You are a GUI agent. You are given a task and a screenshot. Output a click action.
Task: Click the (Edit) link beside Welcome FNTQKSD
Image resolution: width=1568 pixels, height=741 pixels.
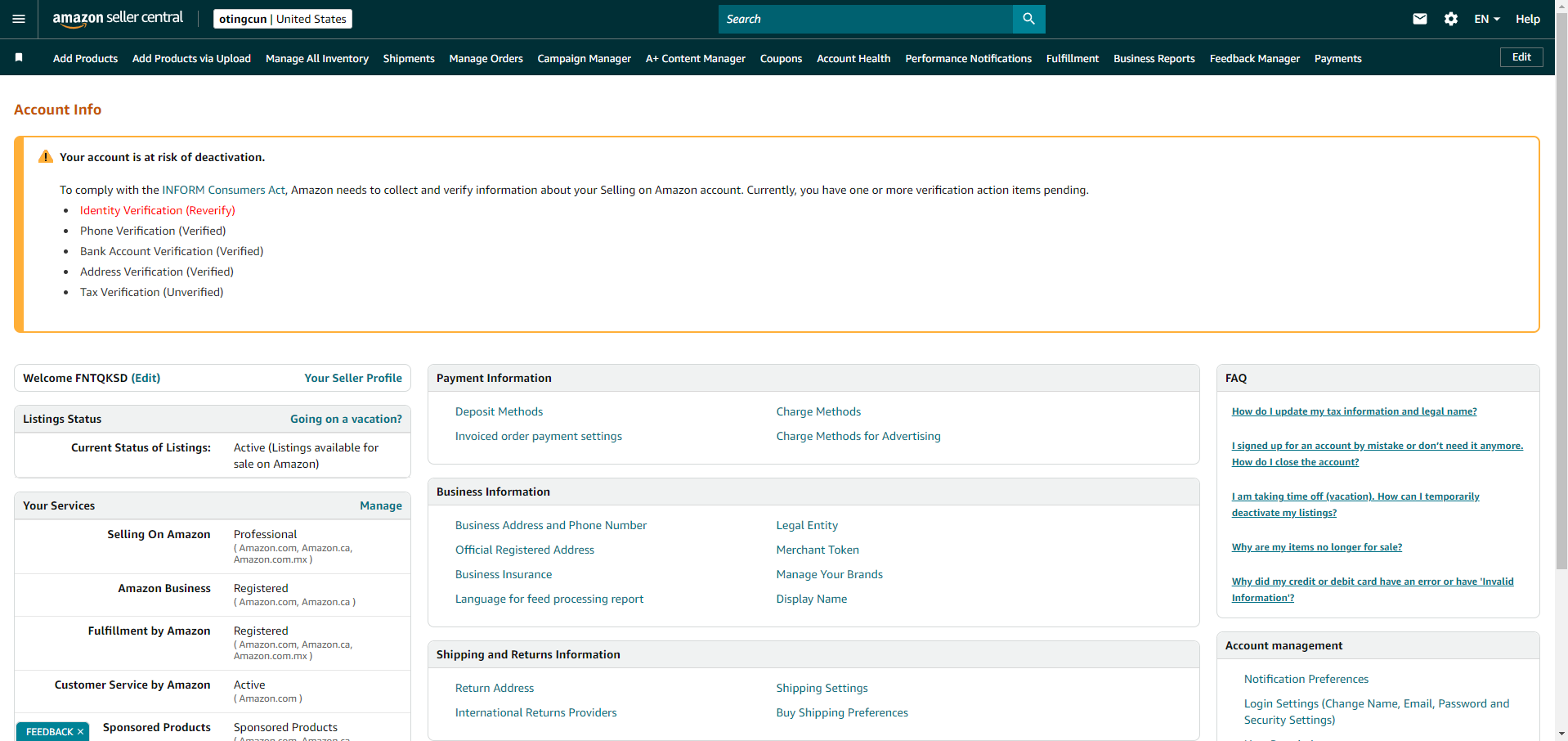coord(146,378)
